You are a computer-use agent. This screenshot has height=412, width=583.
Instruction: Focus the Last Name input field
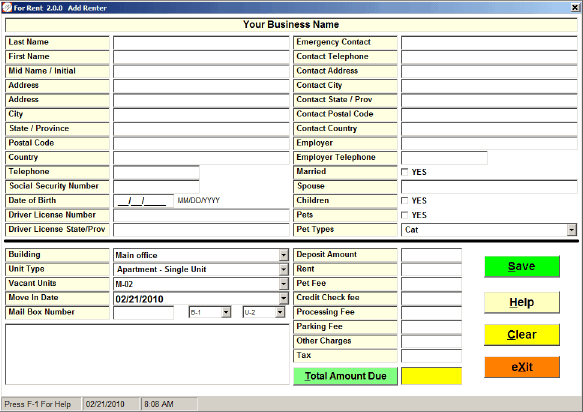click(x=201, y=43)
